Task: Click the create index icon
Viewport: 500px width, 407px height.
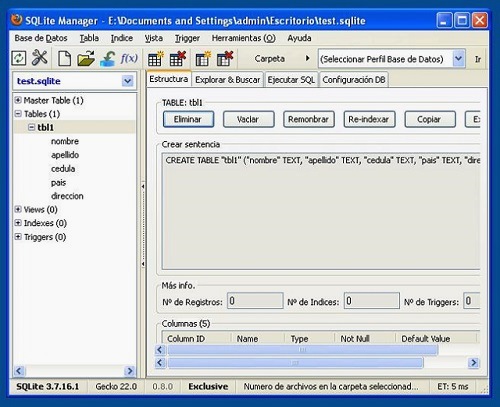Action: (x=203, y=59)
